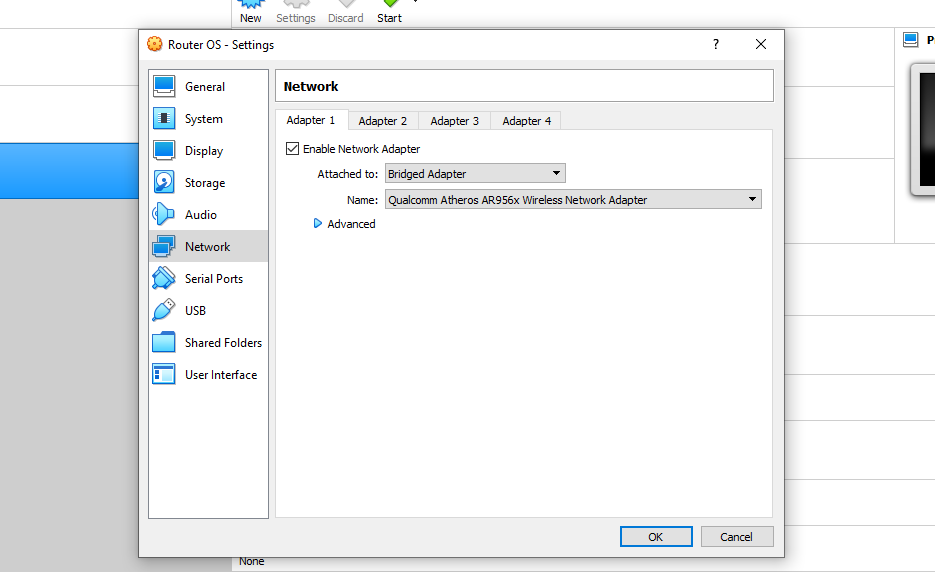Click the help question mark button

(716, 44)
